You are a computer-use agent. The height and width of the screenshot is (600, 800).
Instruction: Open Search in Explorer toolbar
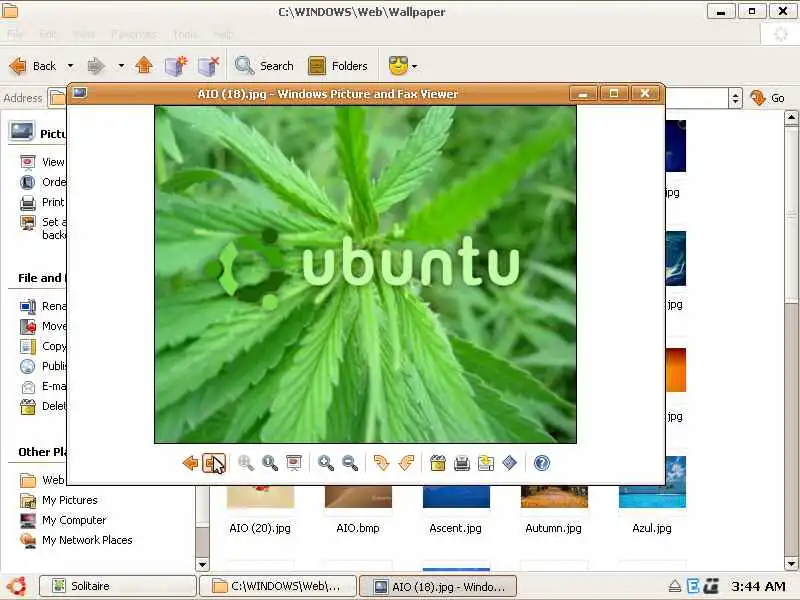pos(264,66)
